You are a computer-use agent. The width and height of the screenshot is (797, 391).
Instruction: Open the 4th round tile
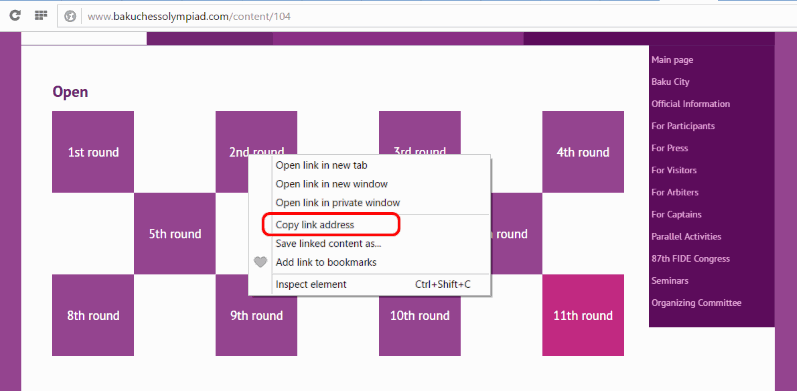tap(583, 152)
